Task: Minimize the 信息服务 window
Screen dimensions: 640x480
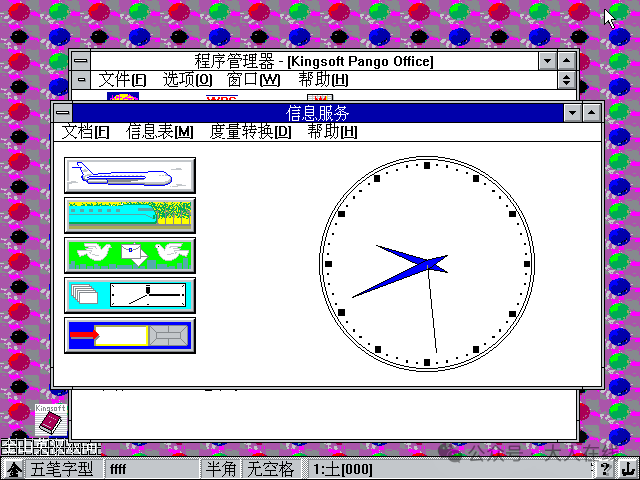Action: point(573,113)
